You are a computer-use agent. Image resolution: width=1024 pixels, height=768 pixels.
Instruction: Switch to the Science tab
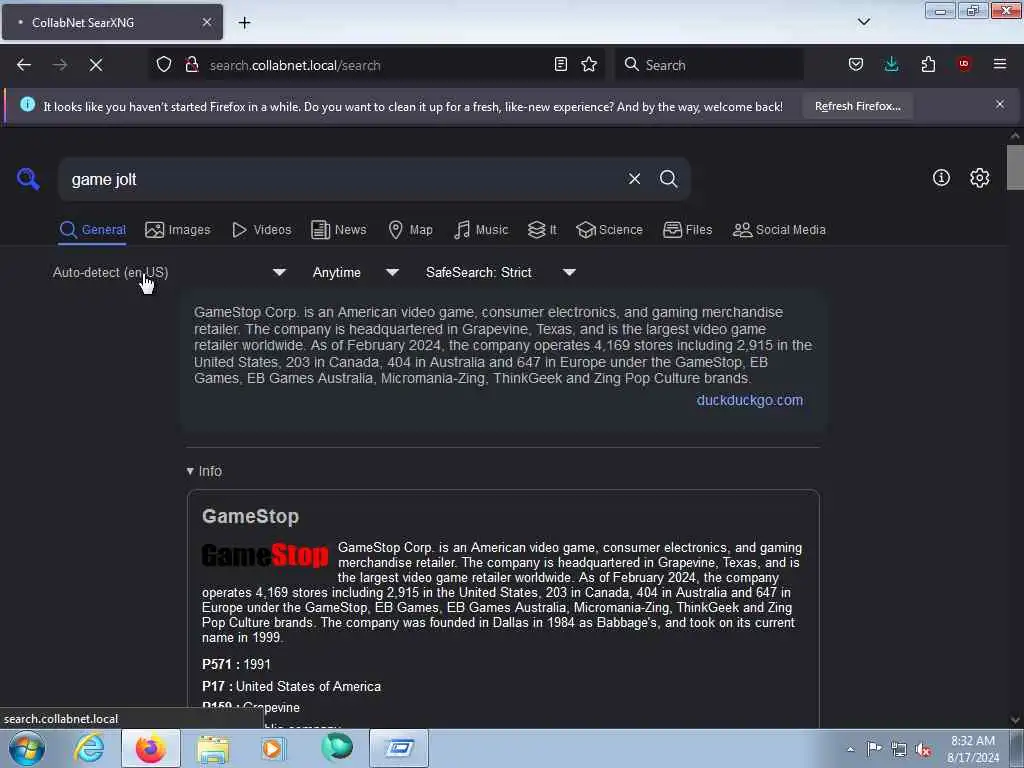[609, 230]
